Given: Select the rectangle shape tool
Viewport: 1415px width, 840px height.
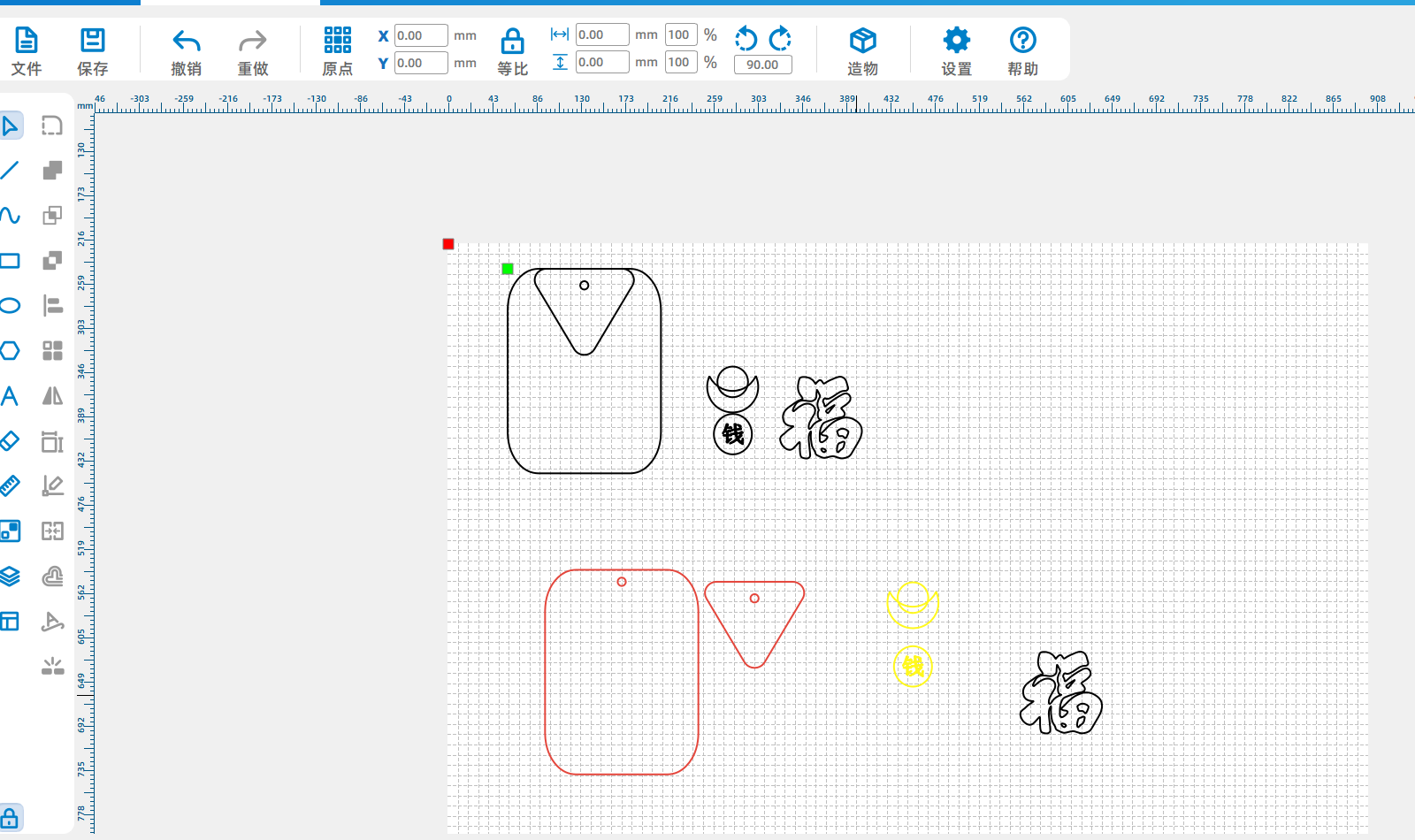Looking at the screenshot, I should [x=10, y=261].
